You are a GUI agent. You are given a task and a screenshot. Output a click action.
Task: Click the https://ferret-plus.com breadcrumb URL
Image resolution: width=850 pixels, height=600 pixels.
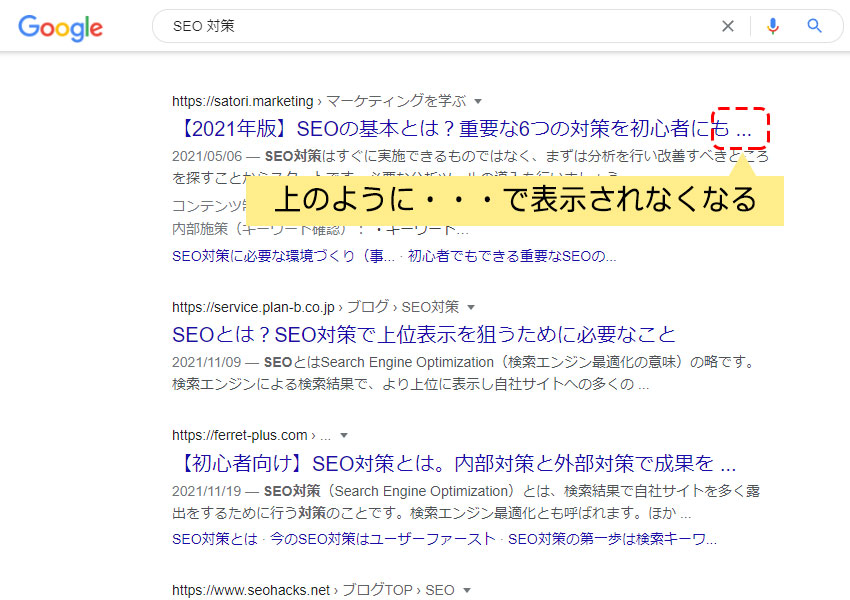(240, 435)
